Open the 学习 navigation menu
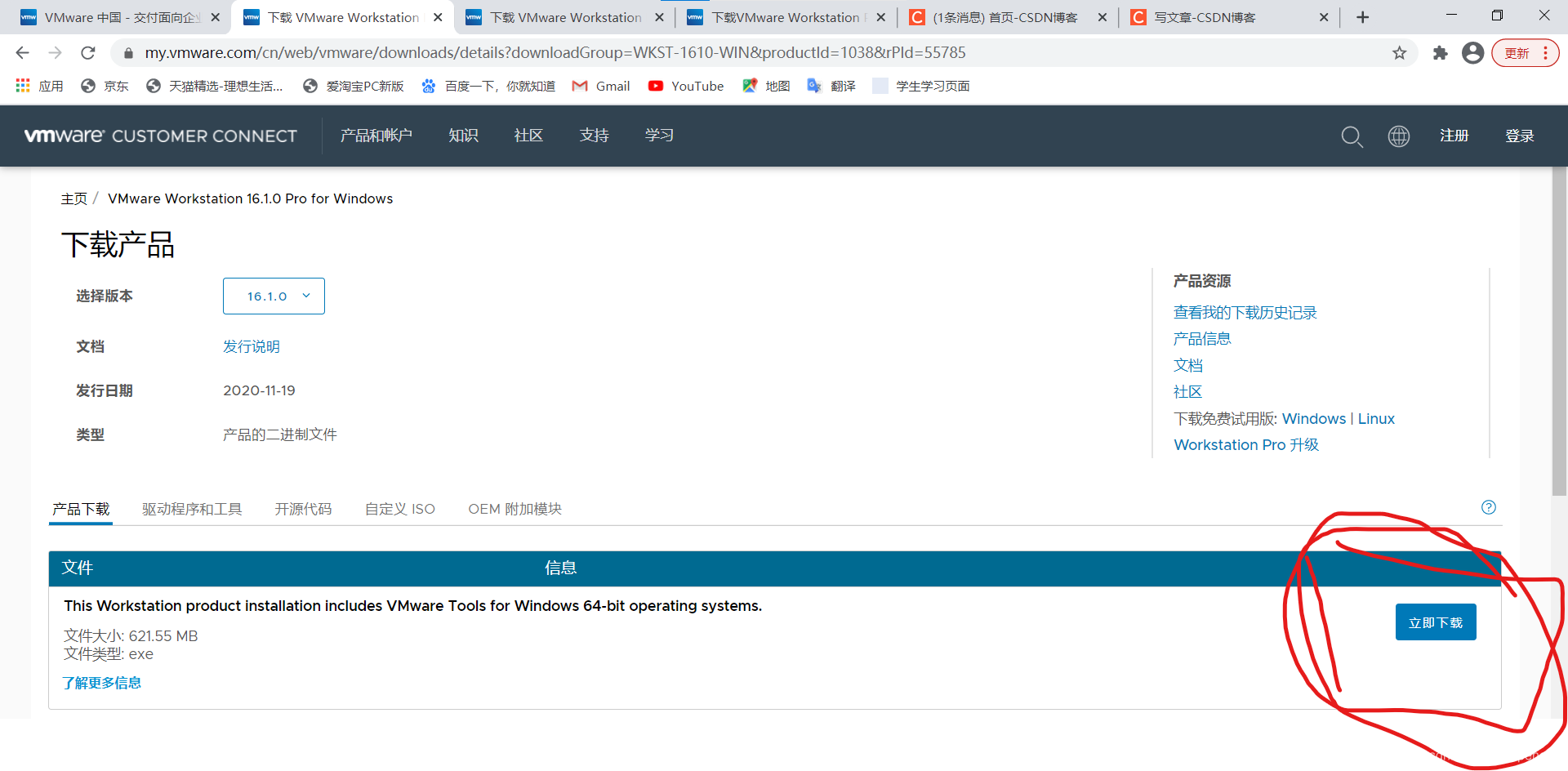Screen dimensions: 1568x771 (x=659, y=136)
